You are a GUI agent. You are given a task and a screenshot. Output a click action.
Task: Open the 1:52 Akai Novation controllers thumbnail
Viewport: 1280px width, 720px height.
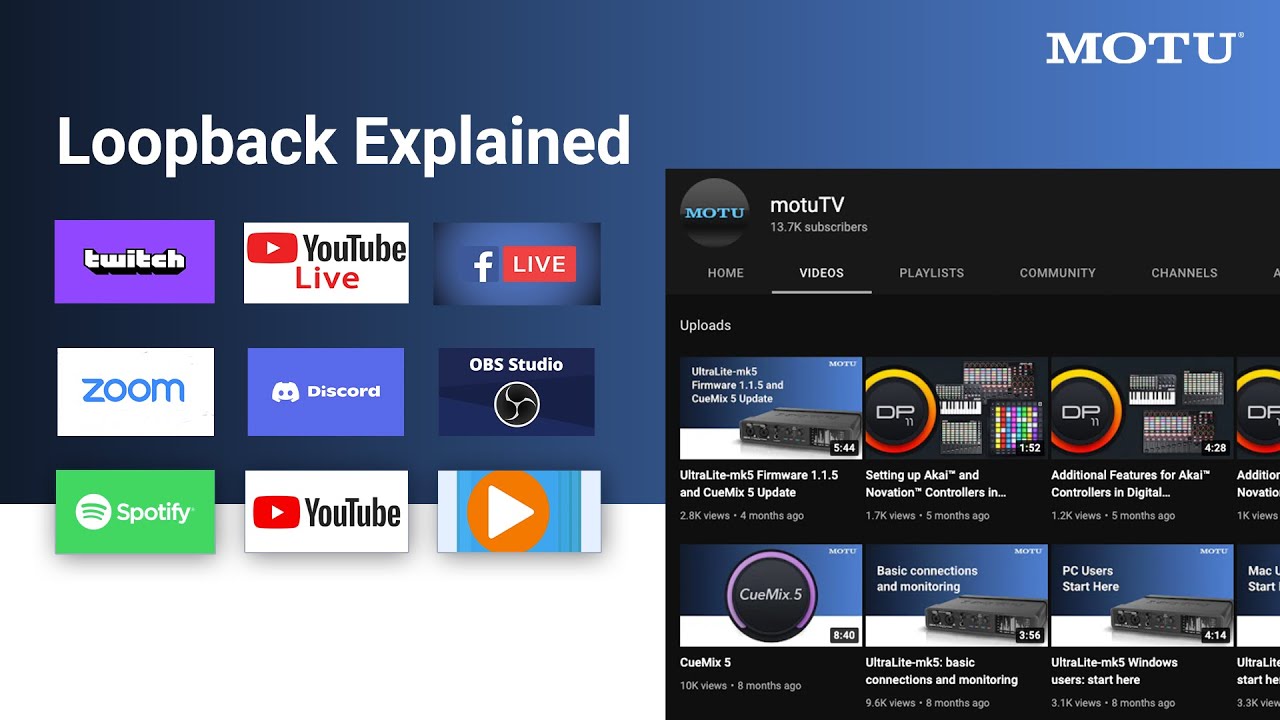coord(957,408)
